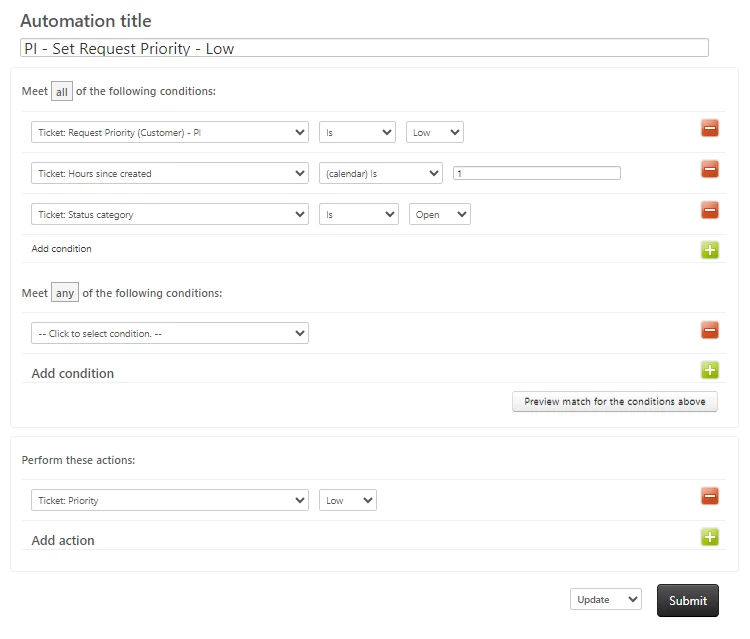Open the Low value dropdown in first condition
This screenshot has width=750, height=639.
coord(435,132)
